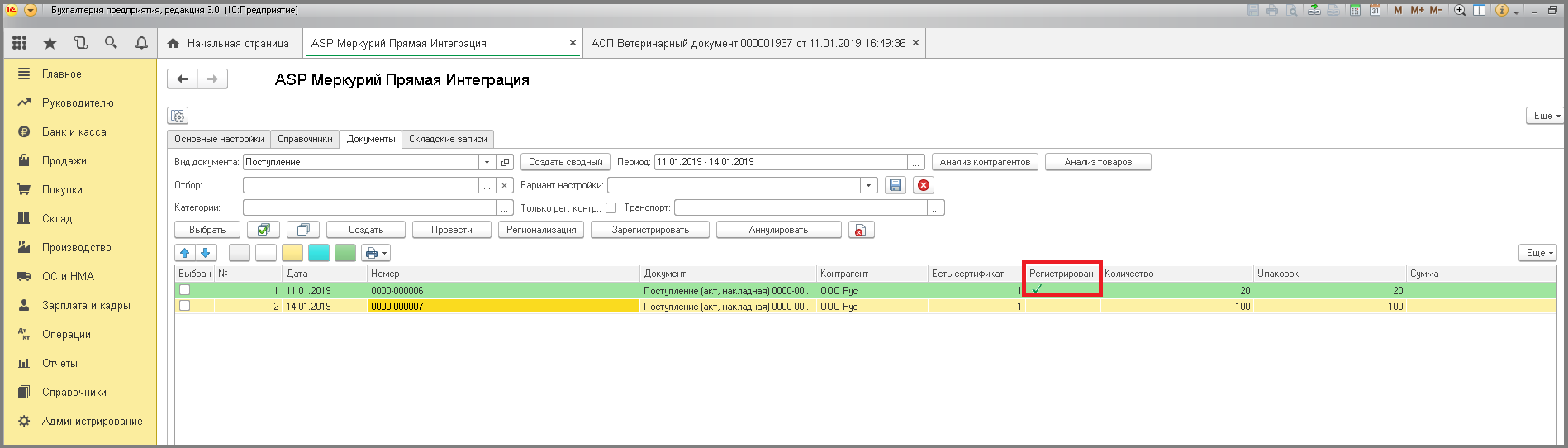This screenshot has width=1568, height=448.
Task: Click the M+ memory button
Action: click(1418, 10)
